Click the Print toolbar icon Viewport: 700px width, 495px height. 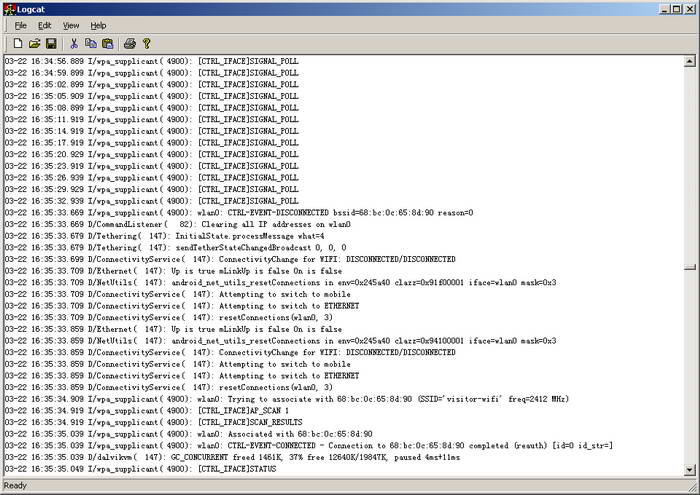(130, 43)
